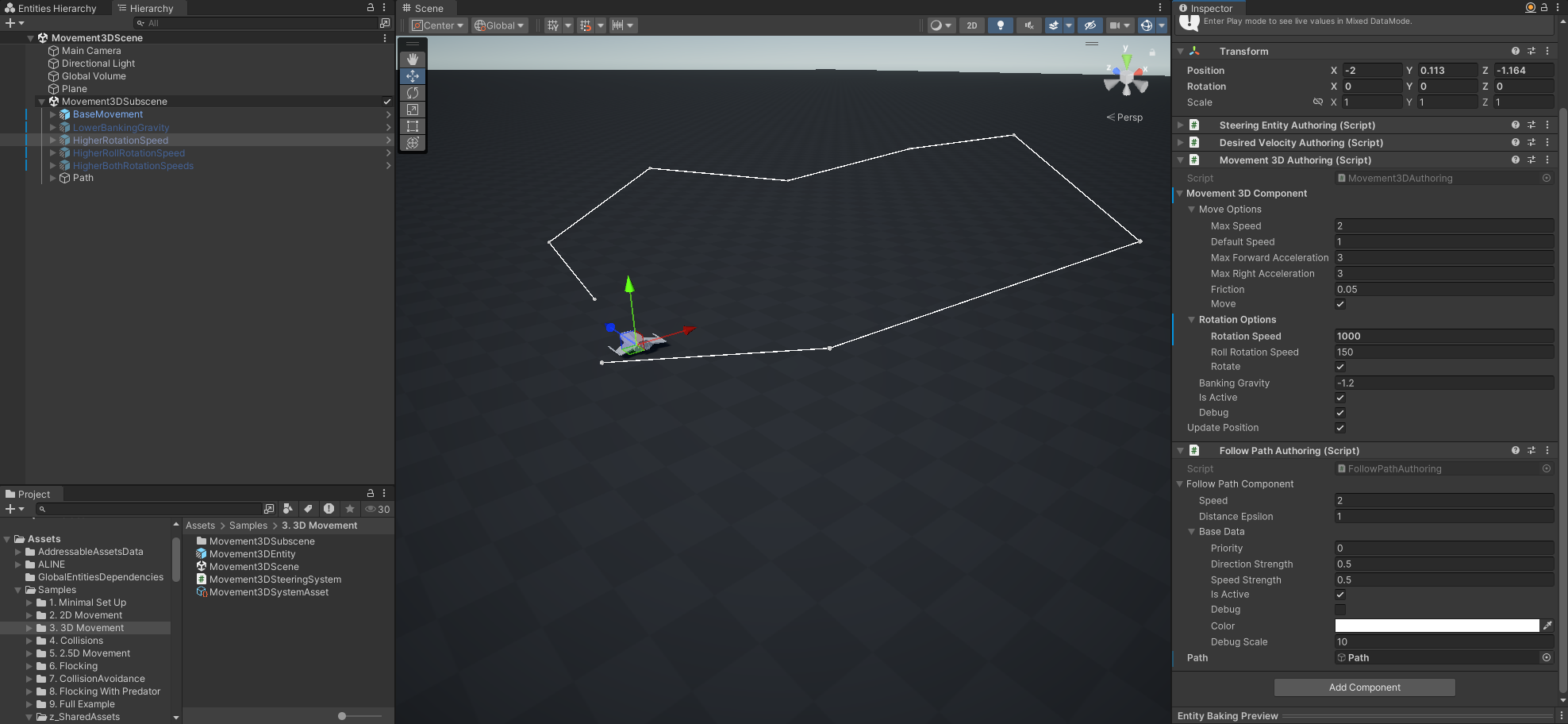Select the Hand view tool

pyautogui.click(x=413, y=60)
